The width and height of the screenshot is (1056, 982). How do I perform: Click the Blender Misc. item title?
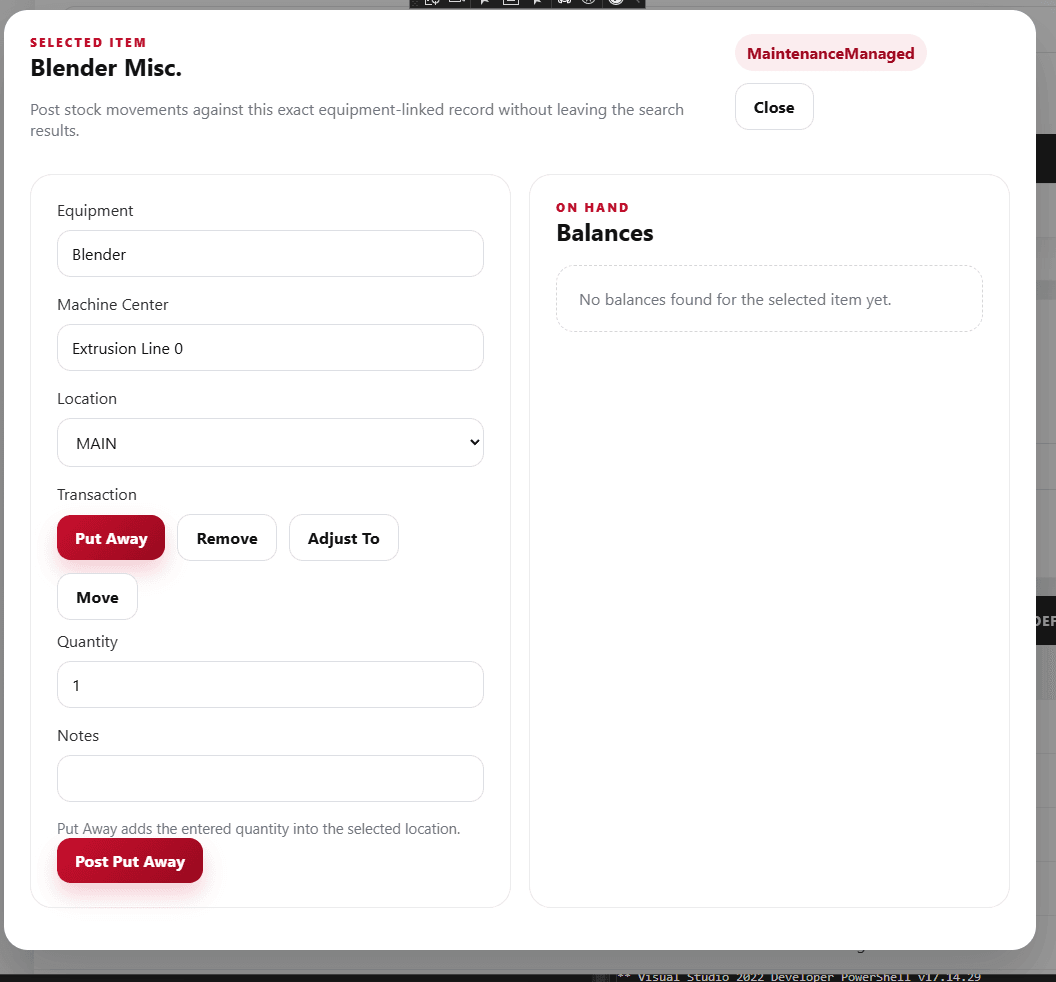[x=106, y=68]
